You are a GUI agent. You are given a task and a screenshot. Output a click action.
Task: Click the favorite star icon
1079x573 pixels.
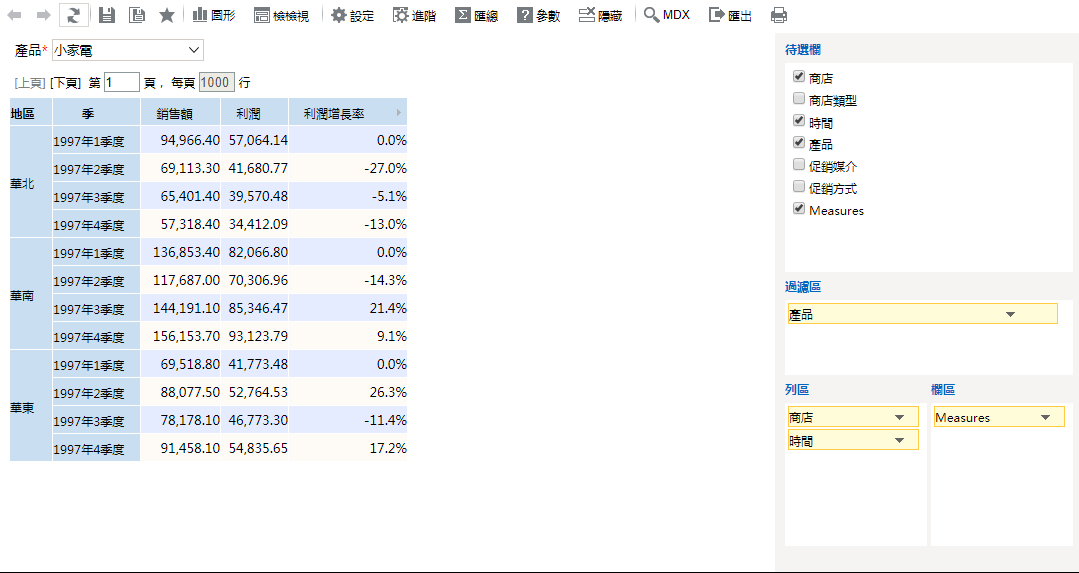[167, 15]
